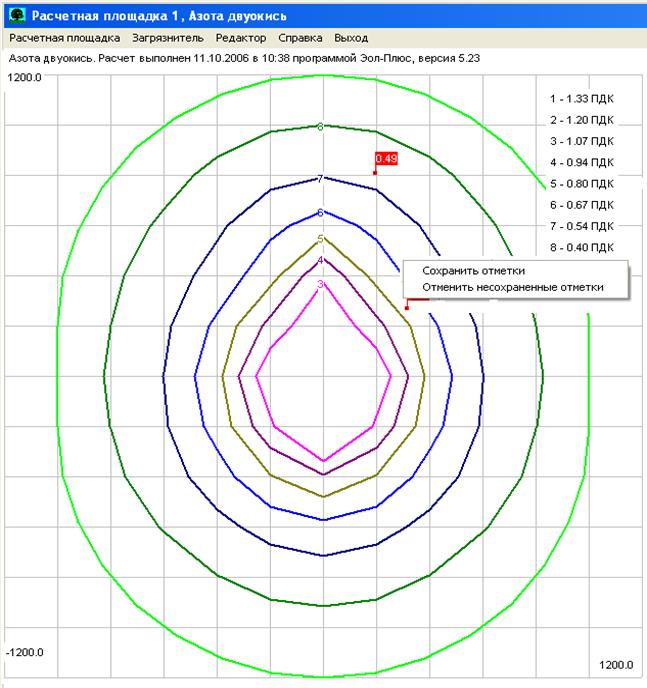Screen dimensions: 647x688
Task: Click contour label 3 on magenta isoline
Action: click(x=320, y=284)
